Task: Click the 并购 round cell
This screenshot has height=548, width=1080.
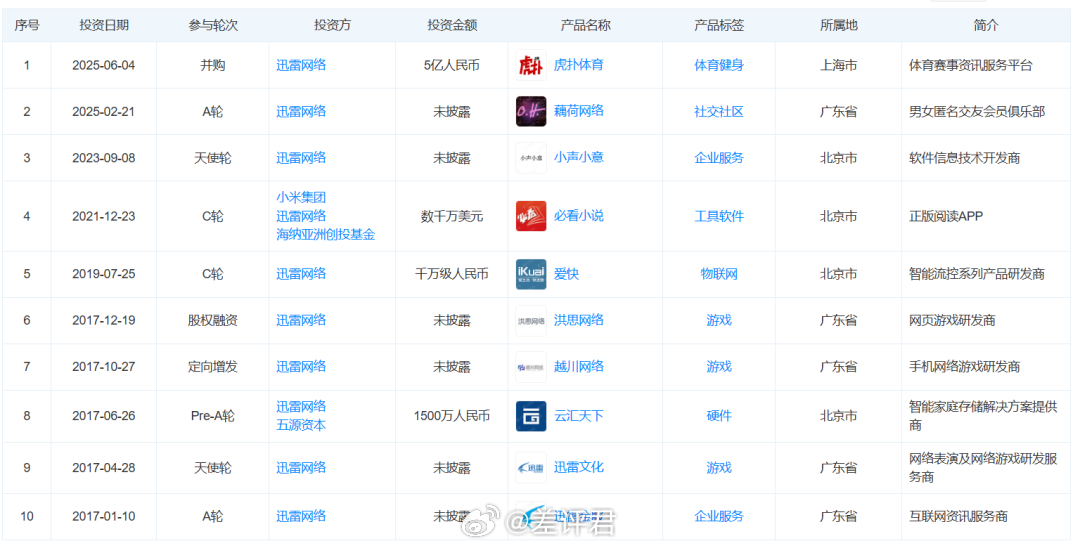Action: (x=213, y=65)
